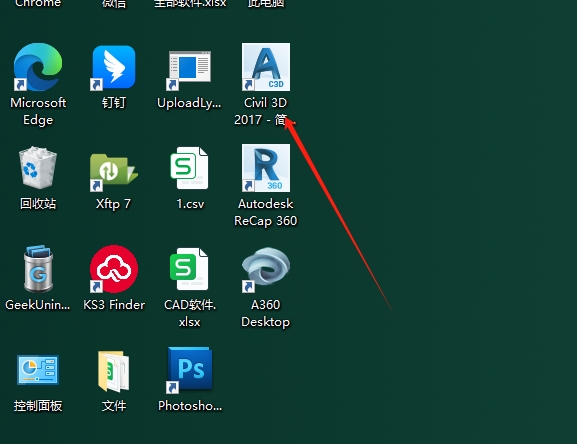Launch the DingTalk (钉钉) shortcut
Viewport: 577px width, 444px height.
coord(114,67)
